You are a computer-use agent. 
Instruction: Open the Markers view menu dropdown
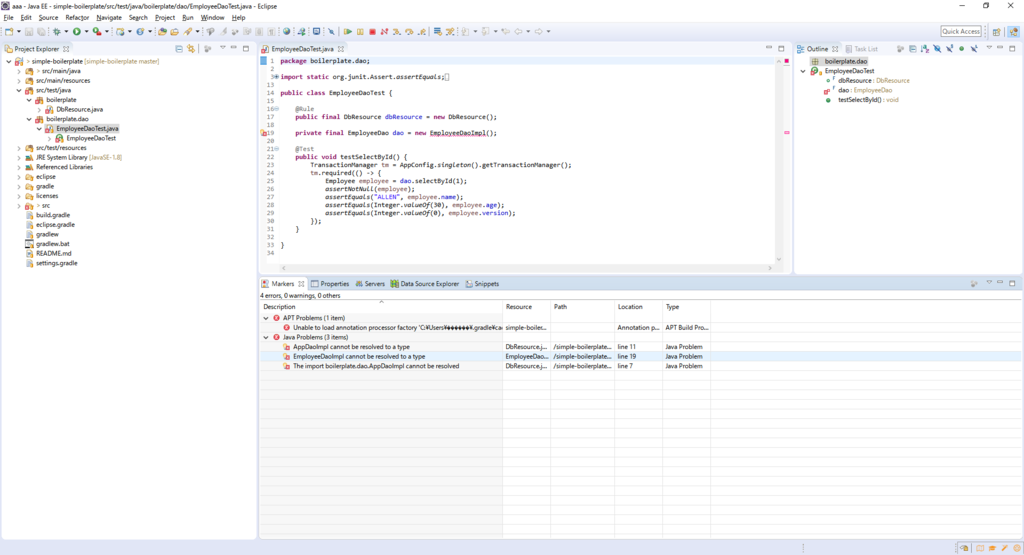coord(989,283)
